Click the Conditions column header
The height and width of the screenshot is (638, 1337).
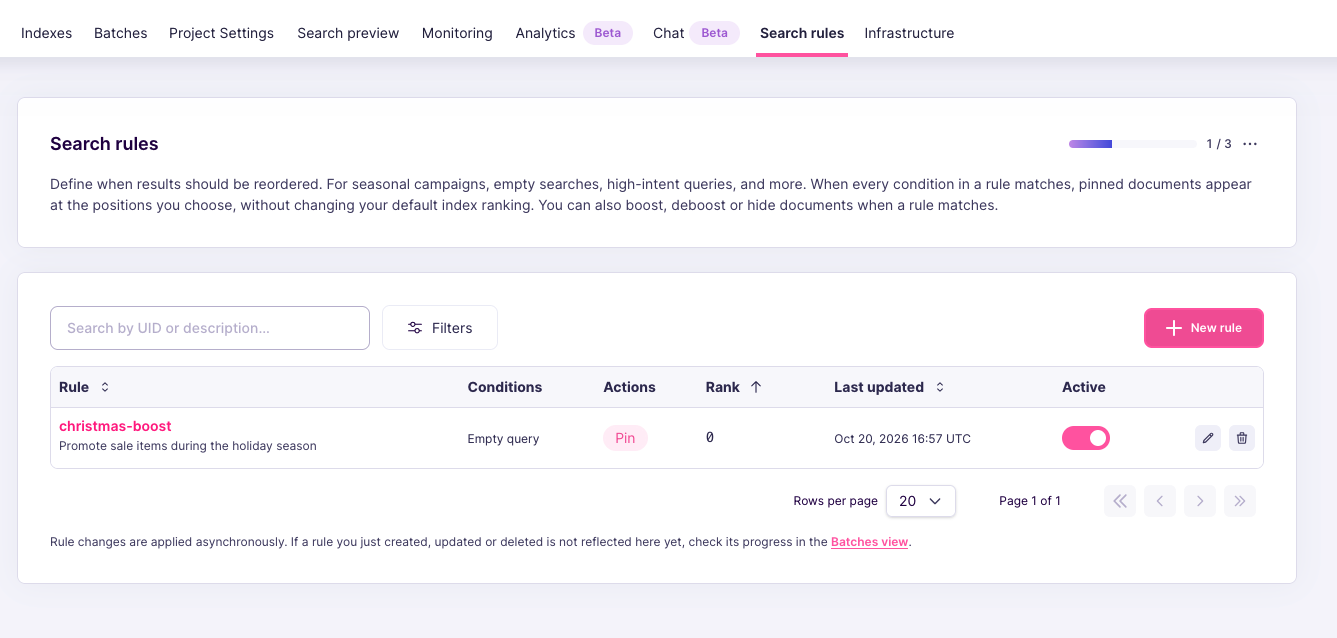pos(505,387)
